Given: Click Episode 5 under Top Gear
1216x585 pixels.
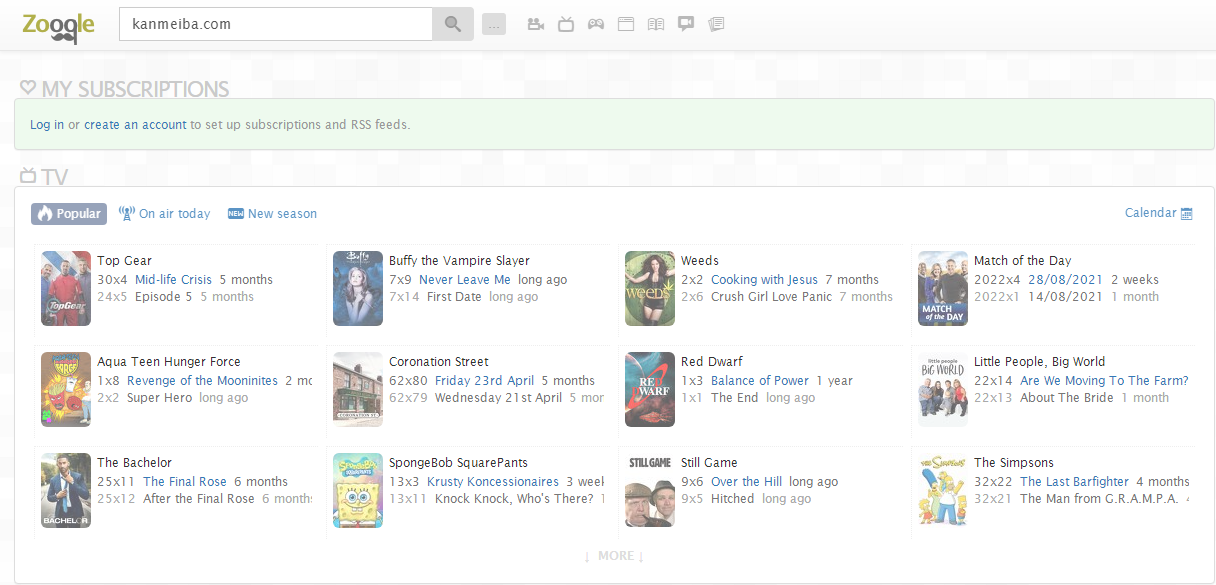Looking at the screenshot, I should click(163, 297).
